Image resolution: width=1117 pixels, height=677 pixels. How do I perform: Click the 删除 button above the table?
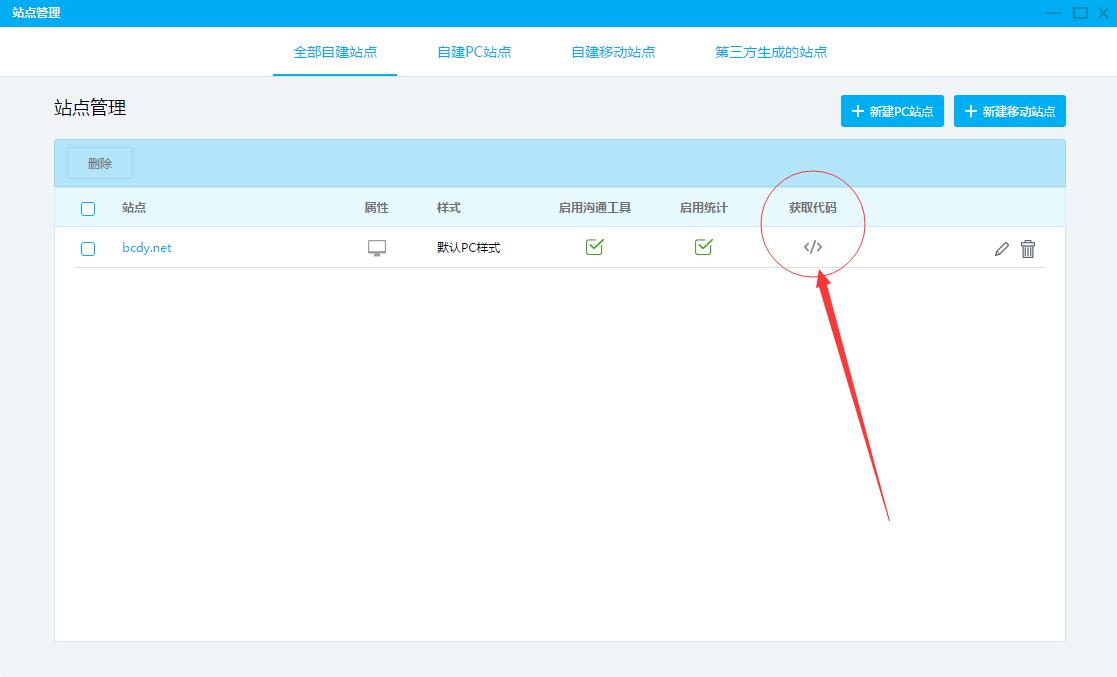[99, 163]
